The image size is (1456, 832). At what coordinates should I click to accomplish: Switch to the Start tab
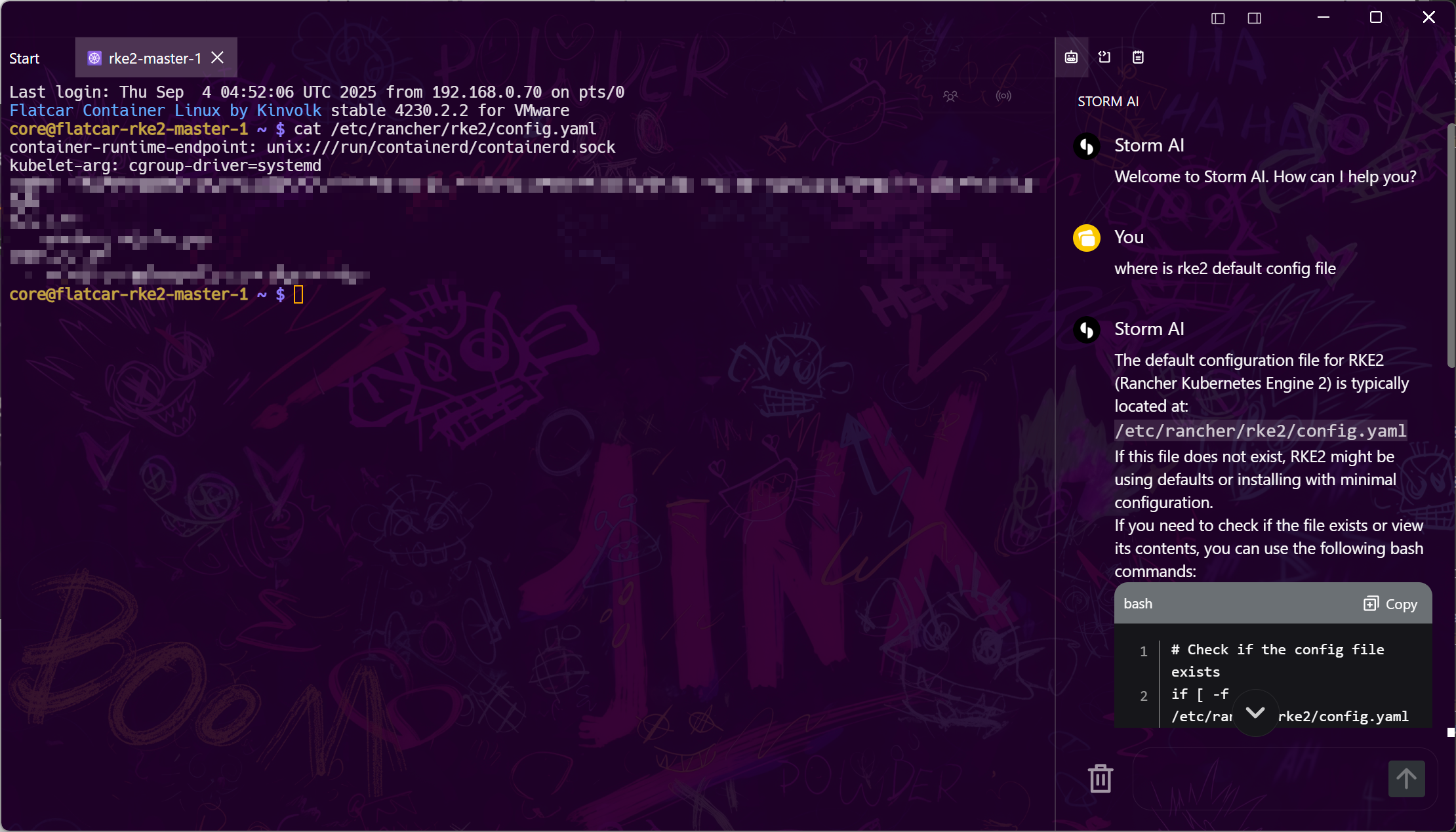point(24,58)
